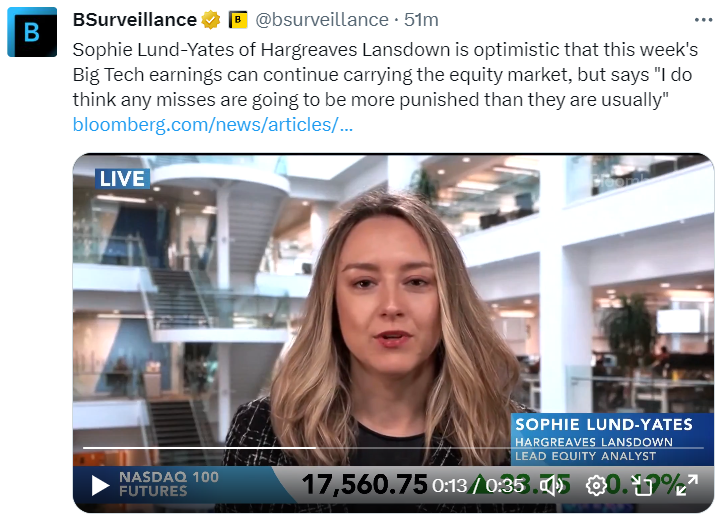Click the 51m post timestamp

[421, 20]
